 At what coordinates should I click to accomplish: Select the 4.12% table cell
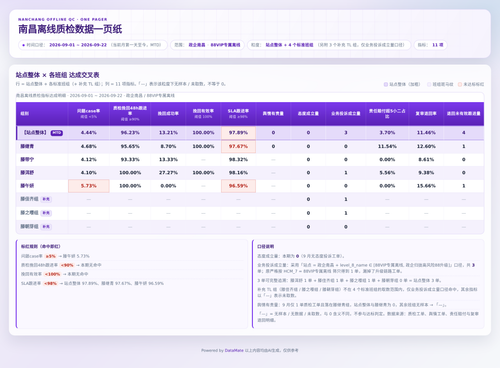[x=89, y=160]
